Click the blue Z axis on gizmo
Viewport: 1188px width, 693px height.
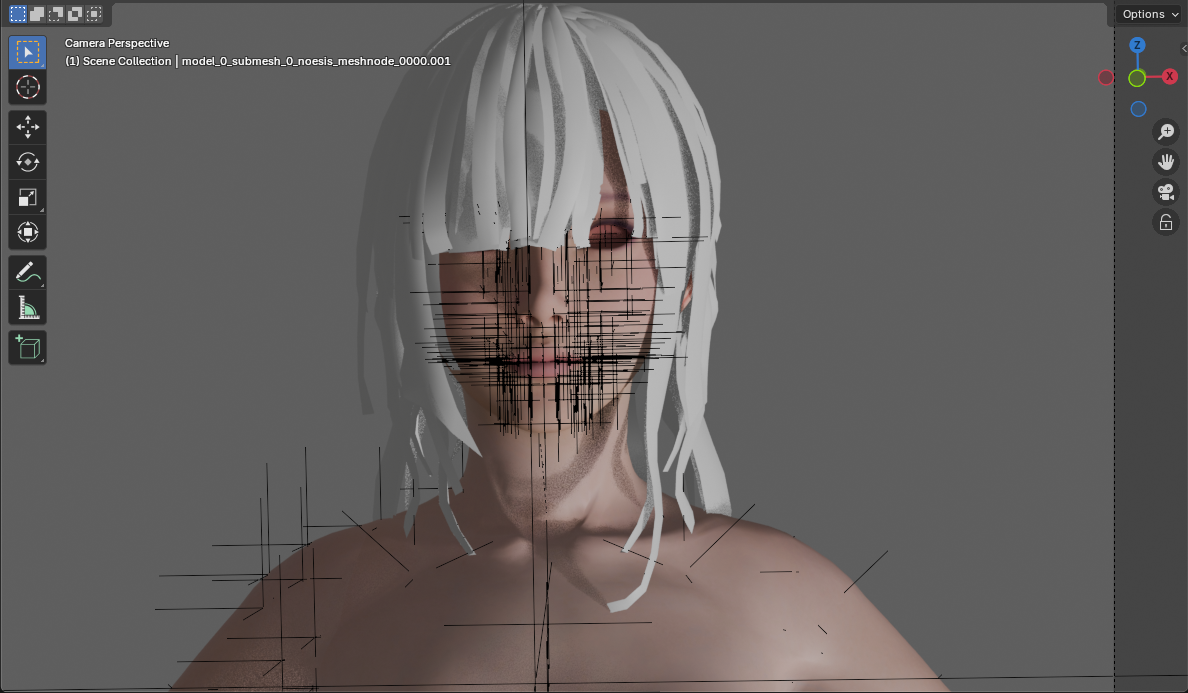coord(1137,45)
